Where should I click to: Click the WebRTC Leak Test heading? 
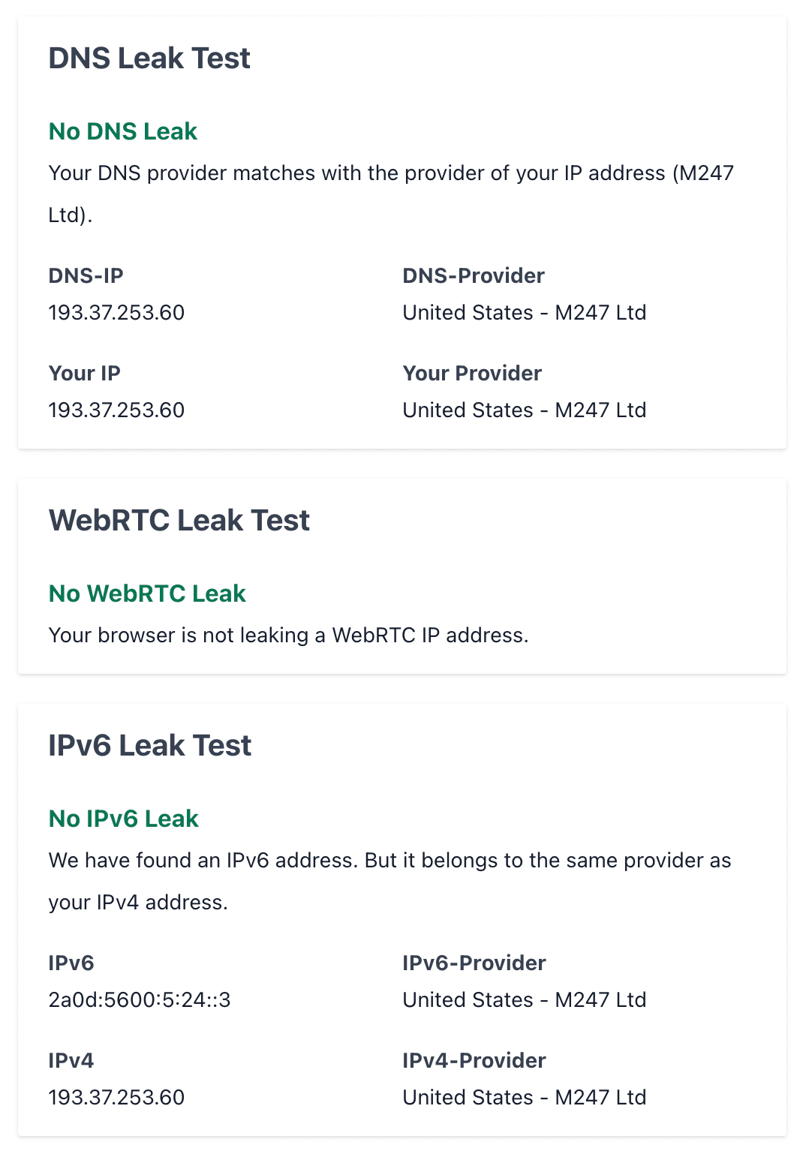(179, 520)
